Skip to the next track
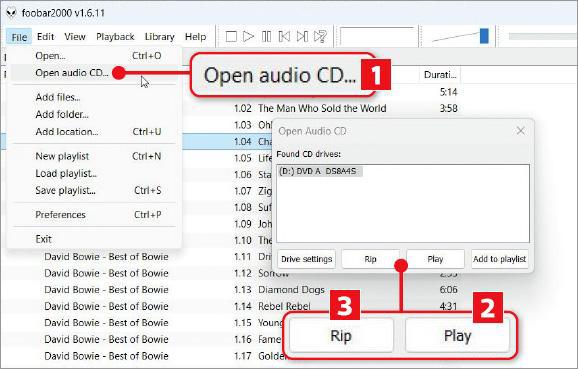The height and width of the screenshot is (369, 578). pyautogui.click(x=302, y=36)
